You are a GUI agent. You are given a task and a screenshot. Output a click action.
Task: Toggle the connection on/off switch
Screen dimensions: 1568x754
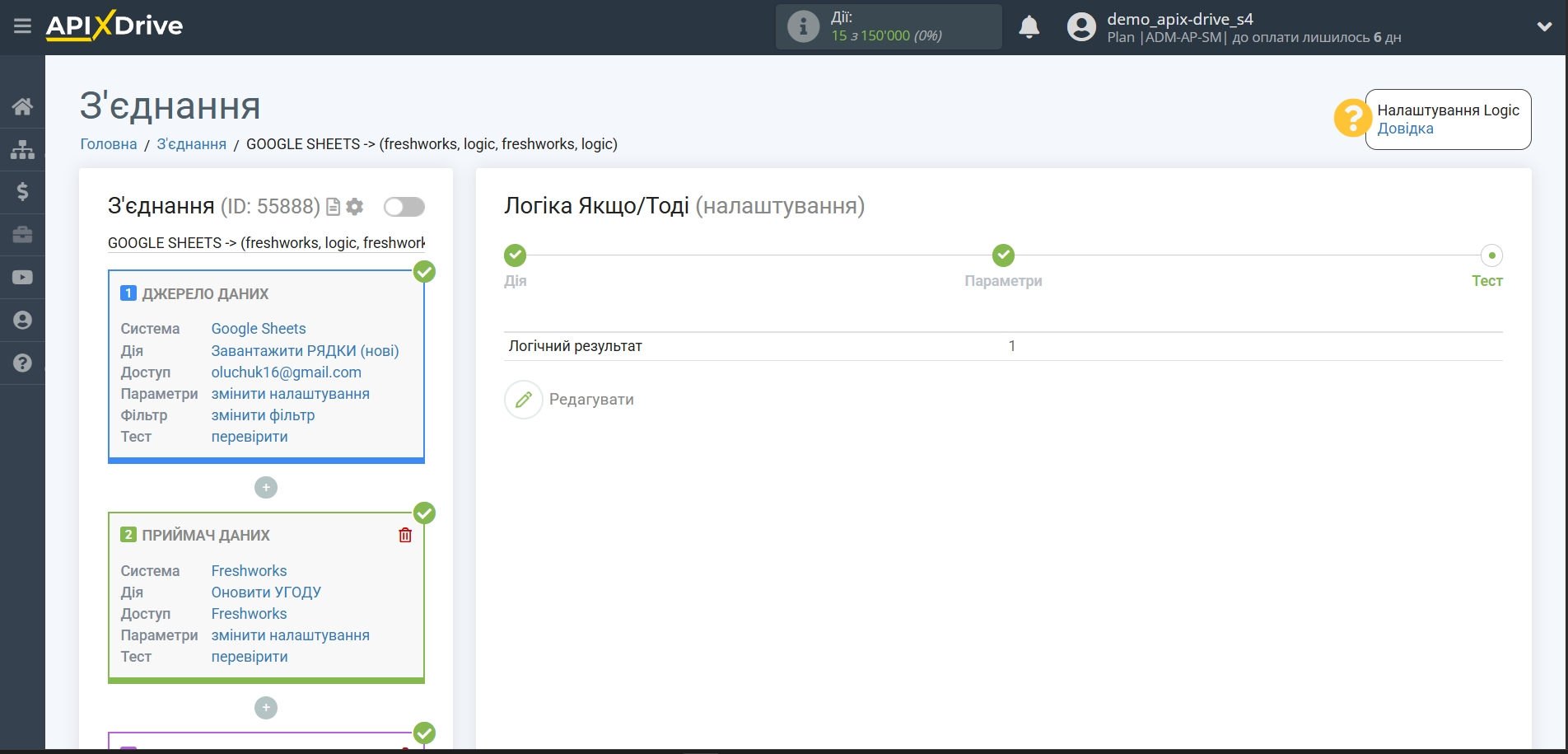[404, 207]
